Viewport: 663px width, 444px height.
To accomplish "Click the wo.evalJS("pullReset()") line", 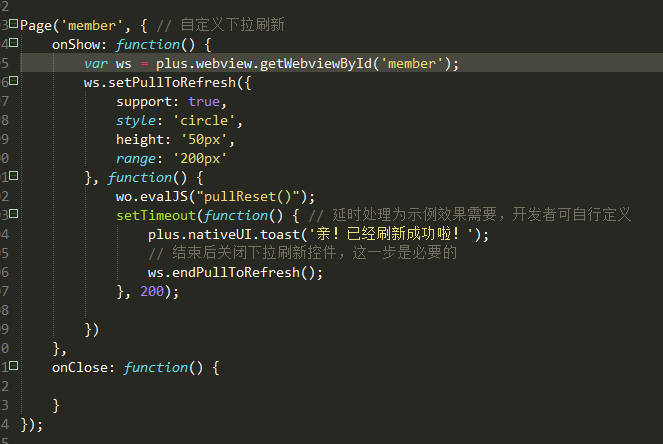I will tap(215, 197).
